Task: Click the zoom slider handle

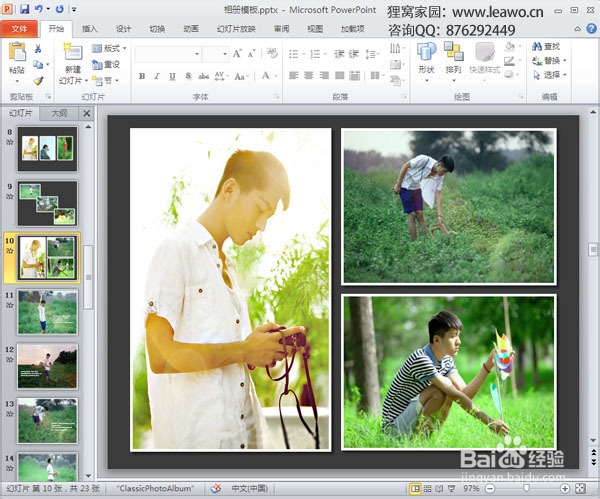Action: (x=526, y=488)
